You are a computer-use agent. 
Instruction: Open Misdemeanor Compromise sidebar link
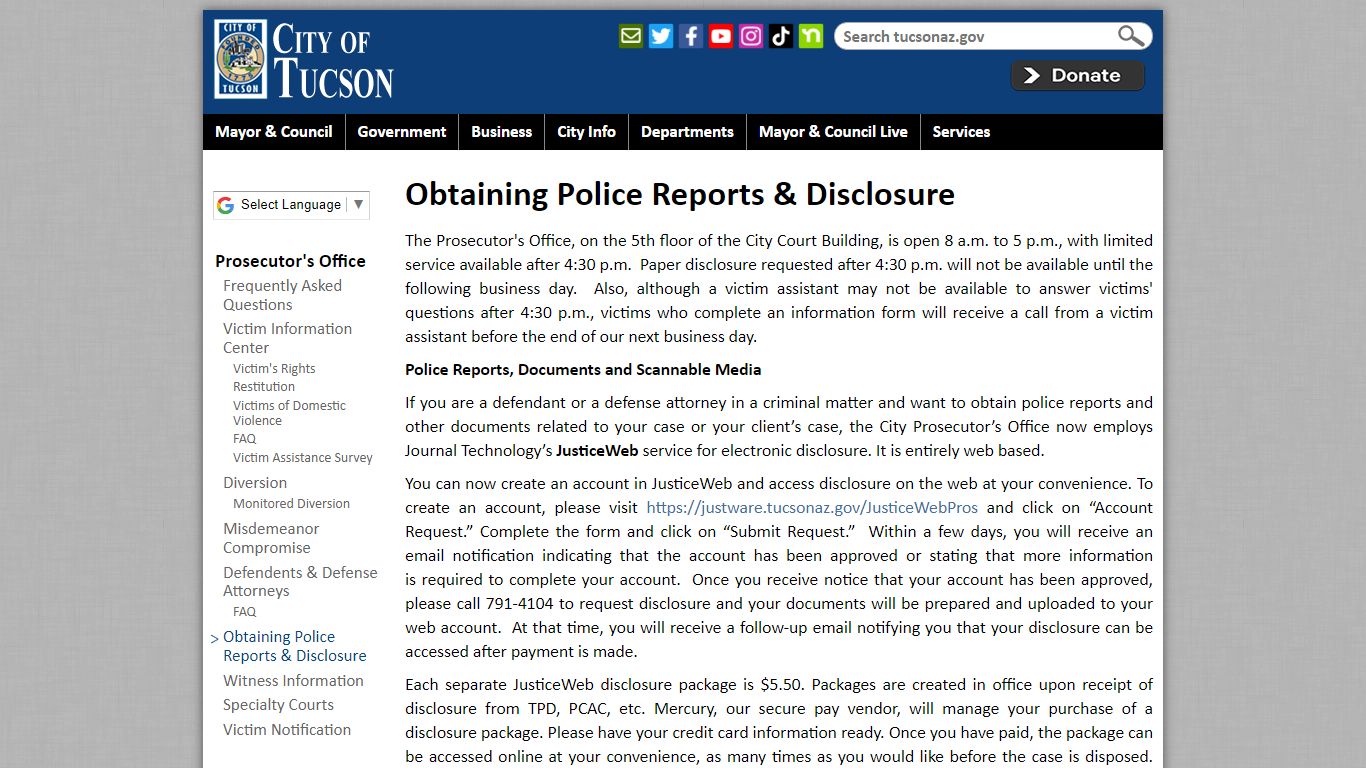tap(271, 538)
